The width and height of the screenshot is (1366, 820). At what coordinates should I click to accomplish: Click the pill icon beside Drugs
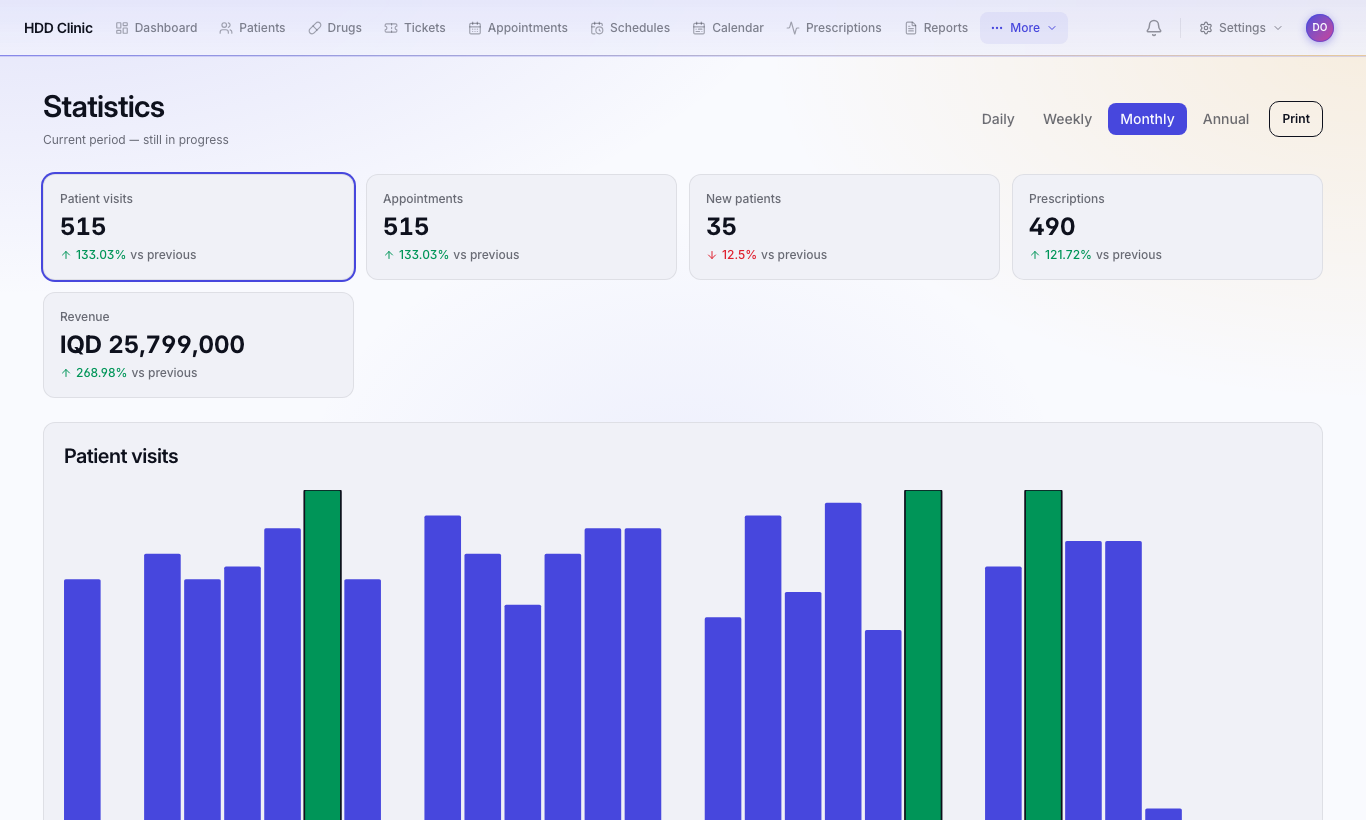tap(315, 28)
